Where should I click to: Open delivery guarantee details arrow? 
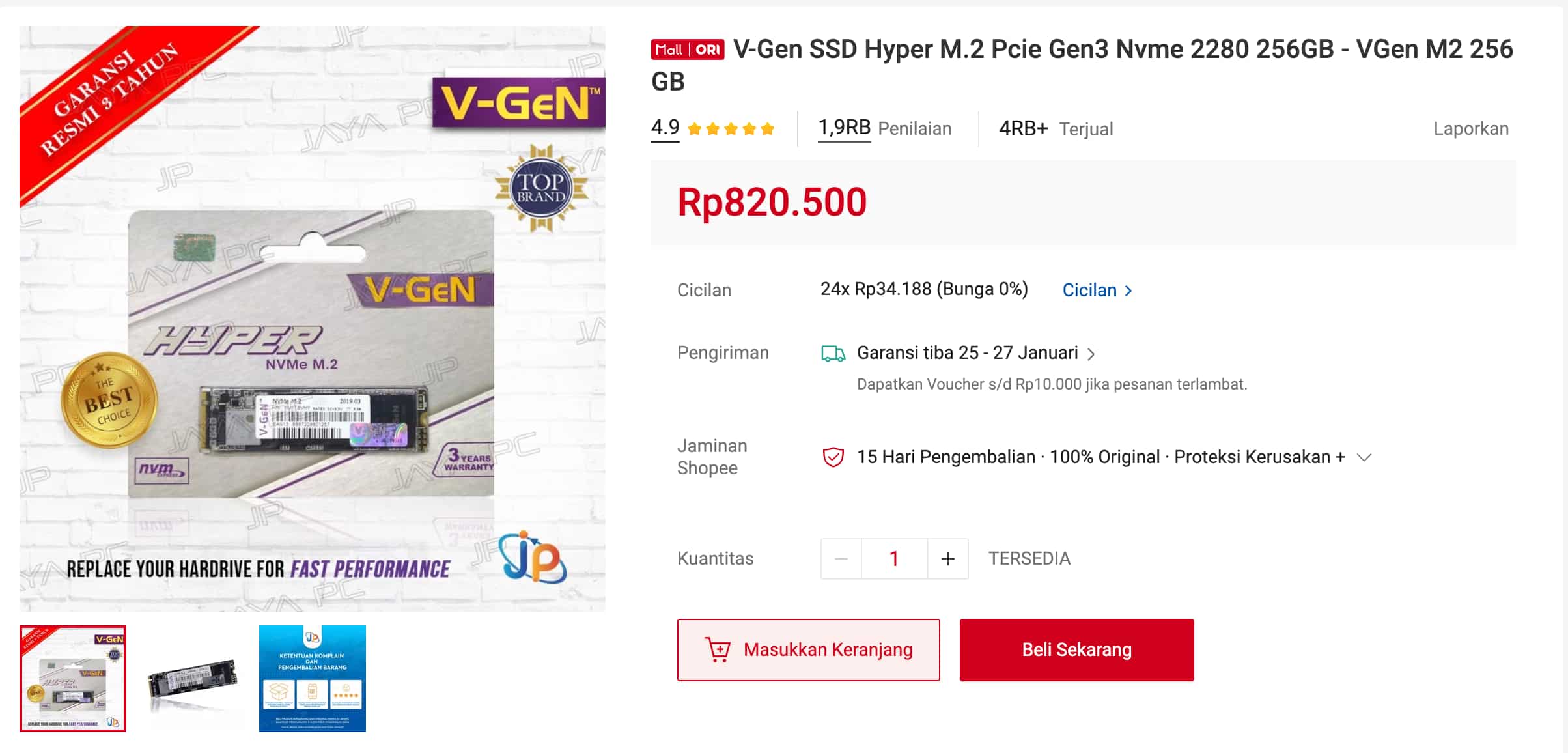[x=1091, y=354]
